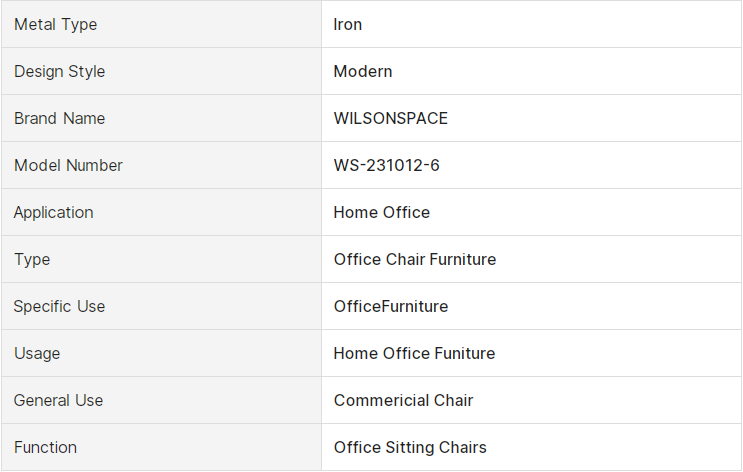Click the Type label cell
Image resolution: width=743 pixels, height=472 pixels.
pyautogui.click(x=161, y=259)
